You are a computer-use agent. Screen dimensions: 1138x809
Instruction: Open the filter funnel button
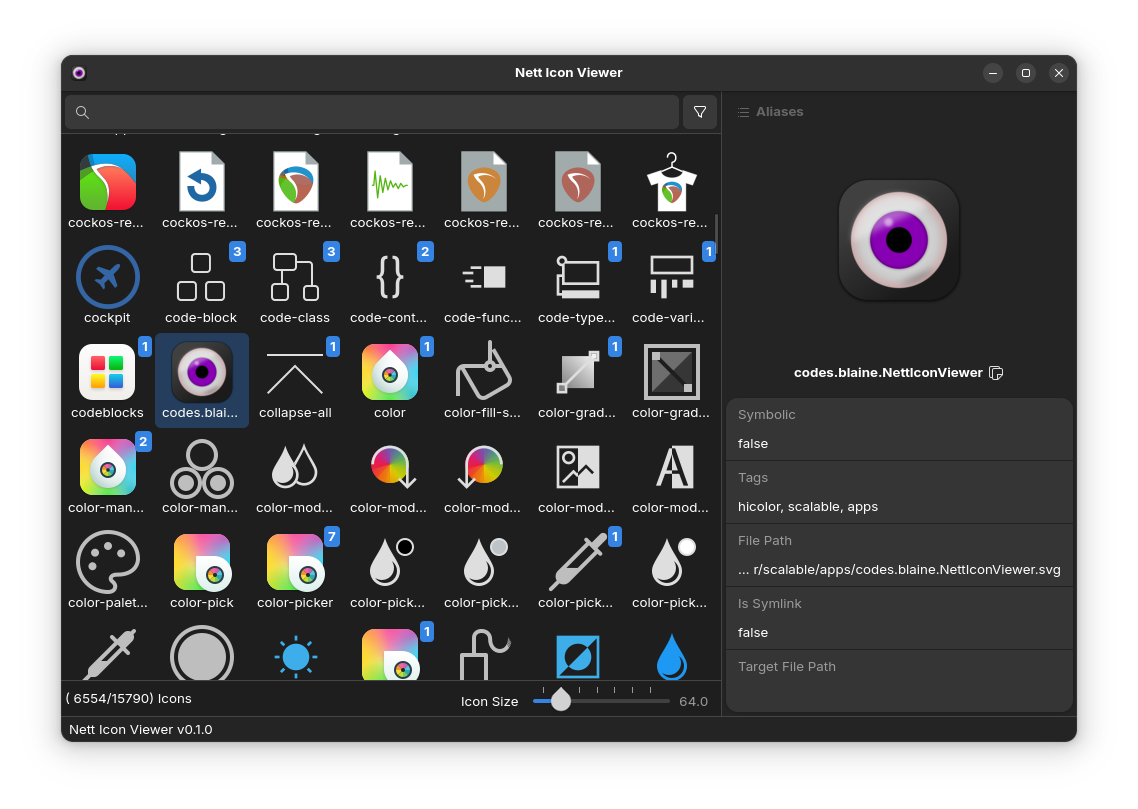pos(700,112)
